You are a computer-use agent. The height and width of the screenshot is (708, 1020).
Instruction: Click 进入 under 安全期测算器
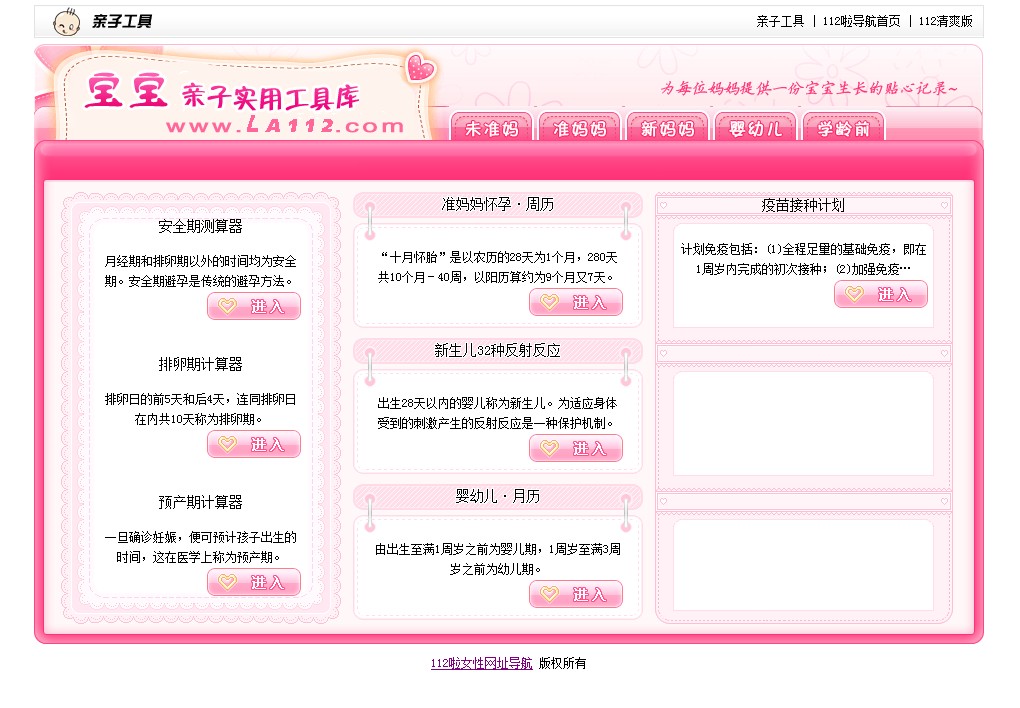click(x=253, y=306)
